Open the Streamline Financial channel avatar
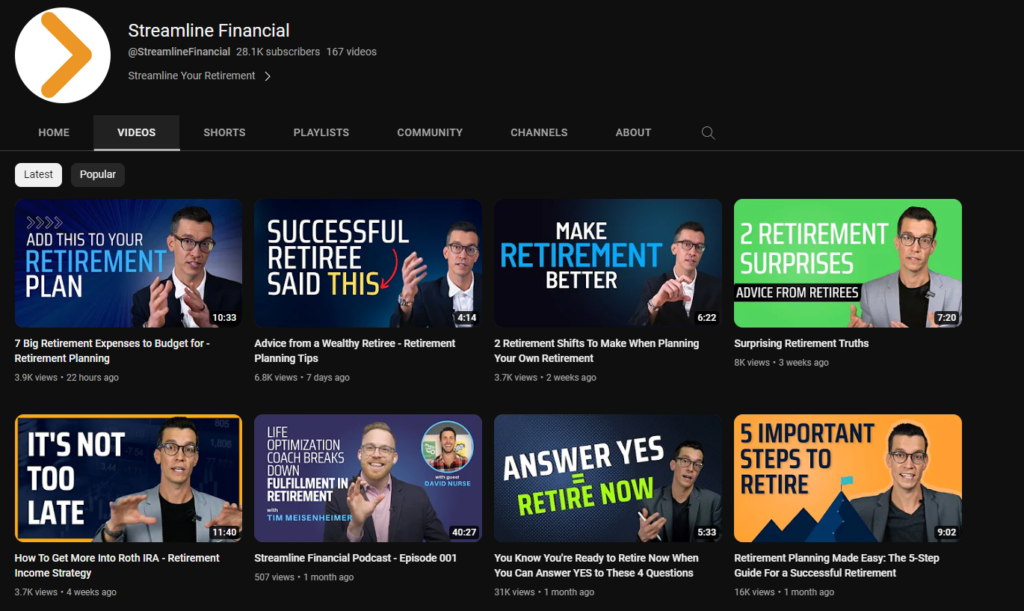The width and height of the screenshot is (1024, 611). coord(63,55)
